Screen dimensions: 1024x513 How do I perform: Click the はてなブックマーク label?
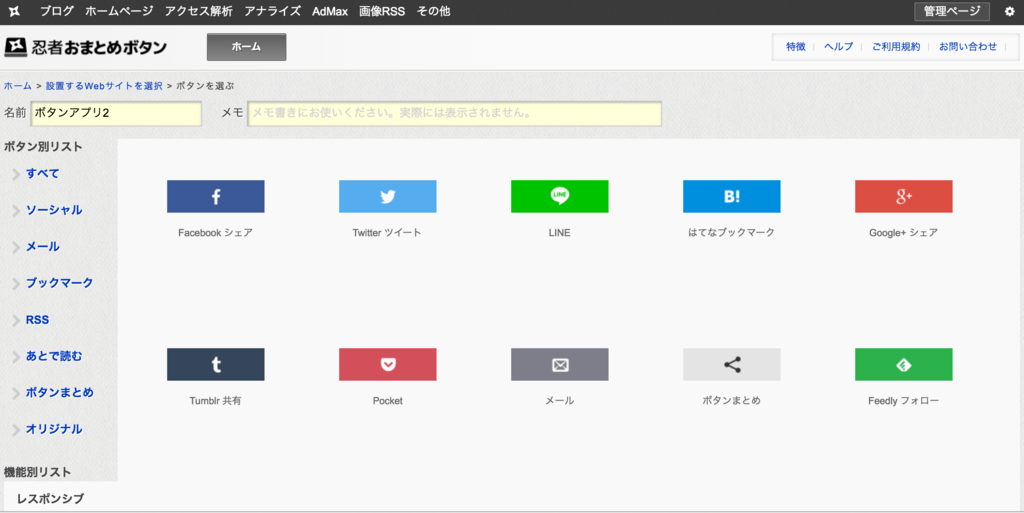(x=731, y=232)
